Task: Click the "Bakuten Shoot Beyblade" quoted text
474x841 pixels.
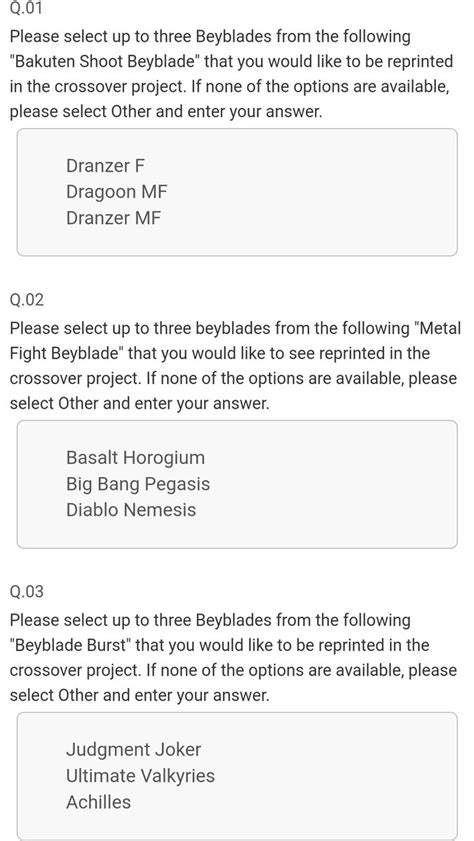Action: tap(105, 62)
